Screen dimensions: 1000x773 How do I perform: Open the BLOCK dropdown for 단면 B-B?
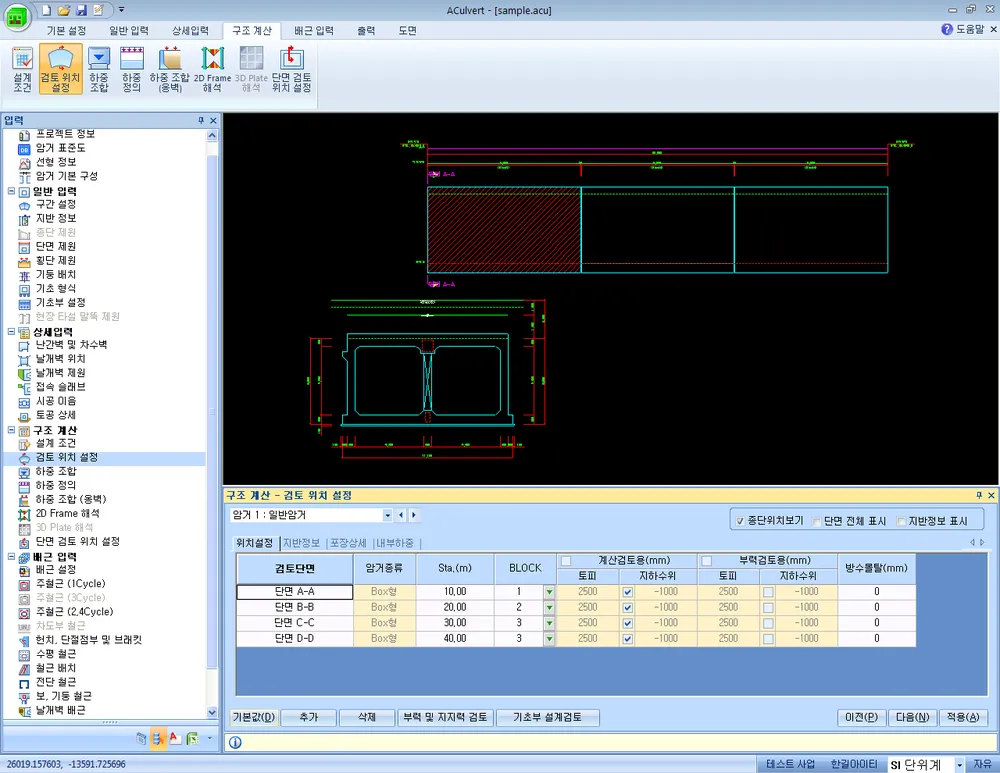(x=549, y=608)
